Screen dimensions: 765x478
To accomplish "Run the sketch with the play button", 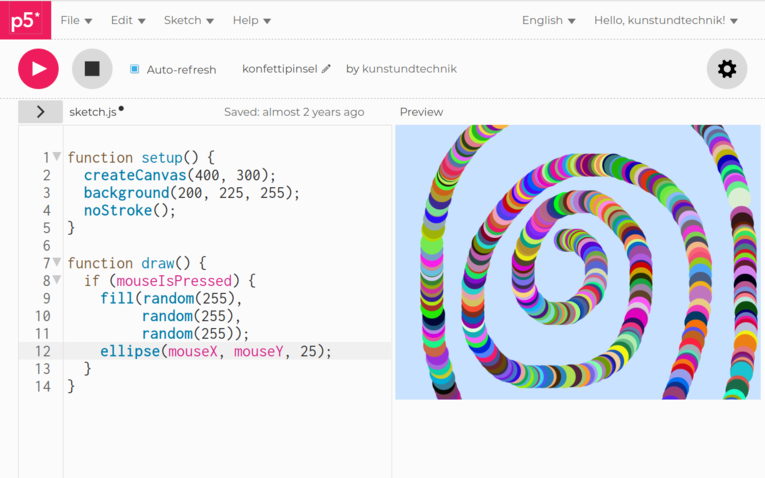I will [x=38, y=69].
